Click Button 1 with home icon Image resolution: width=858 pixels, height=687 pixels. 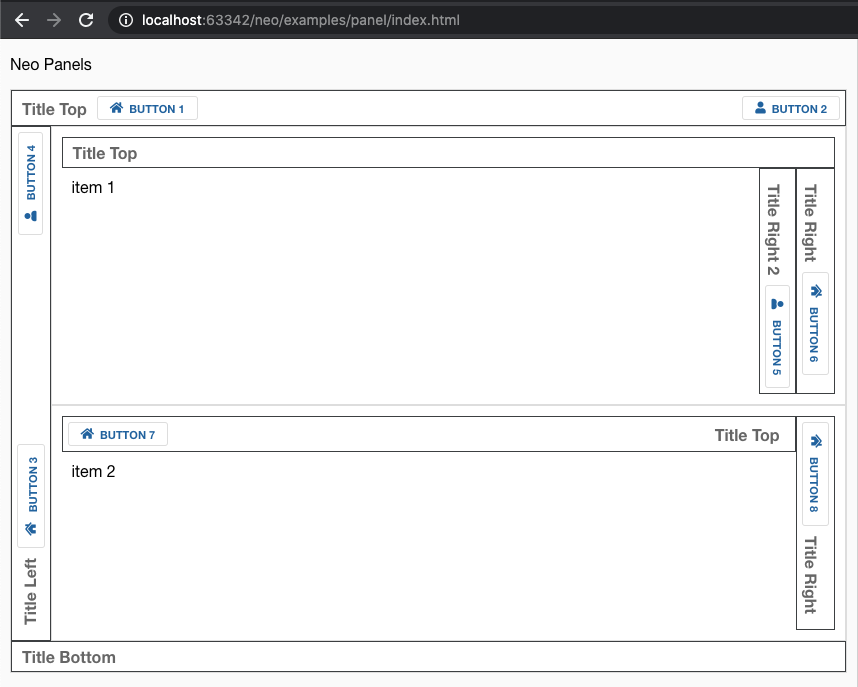pyautogui.click(x=147, y=108)
